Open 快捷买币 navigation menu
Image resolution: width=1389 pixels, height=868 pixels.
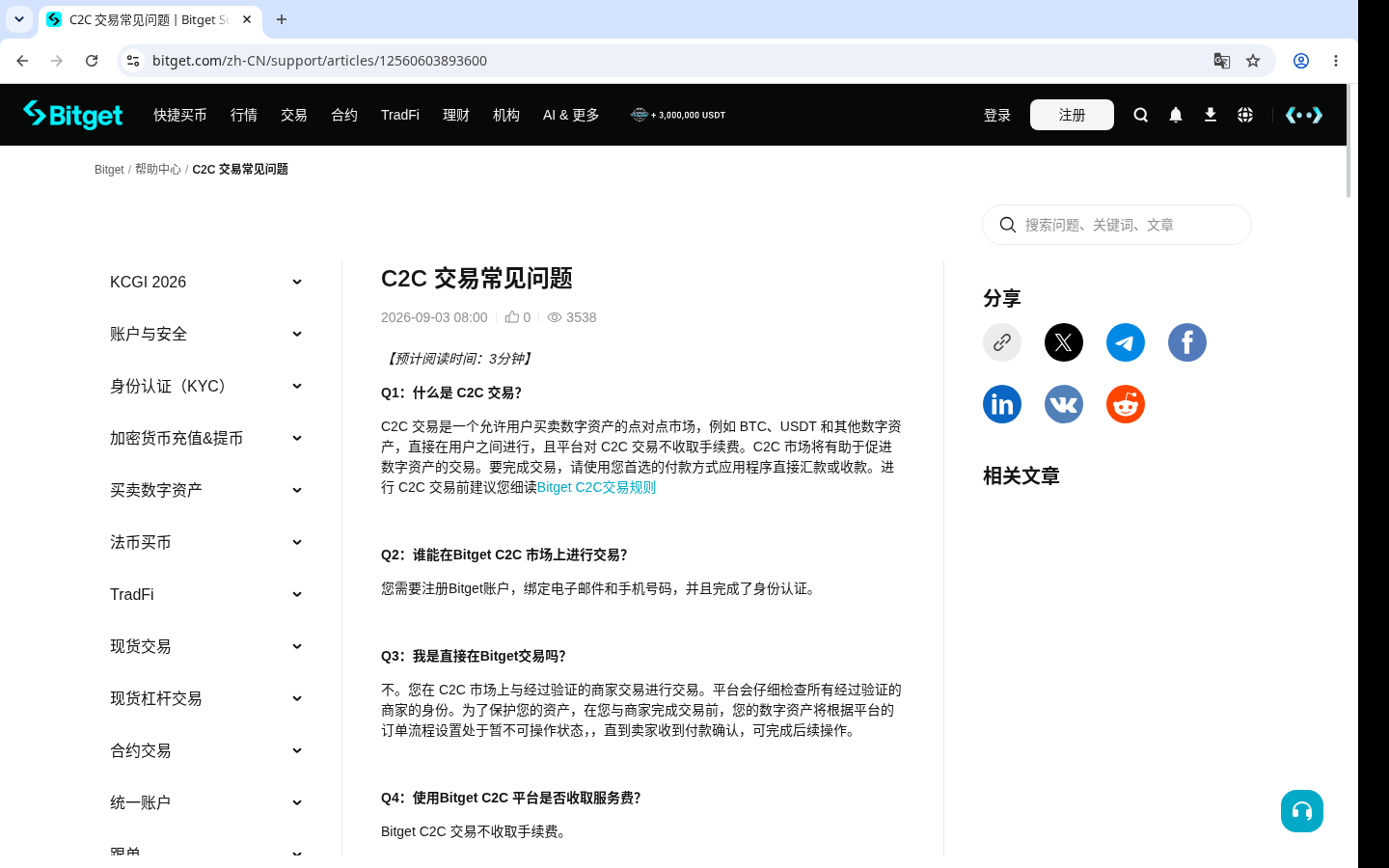180,115
